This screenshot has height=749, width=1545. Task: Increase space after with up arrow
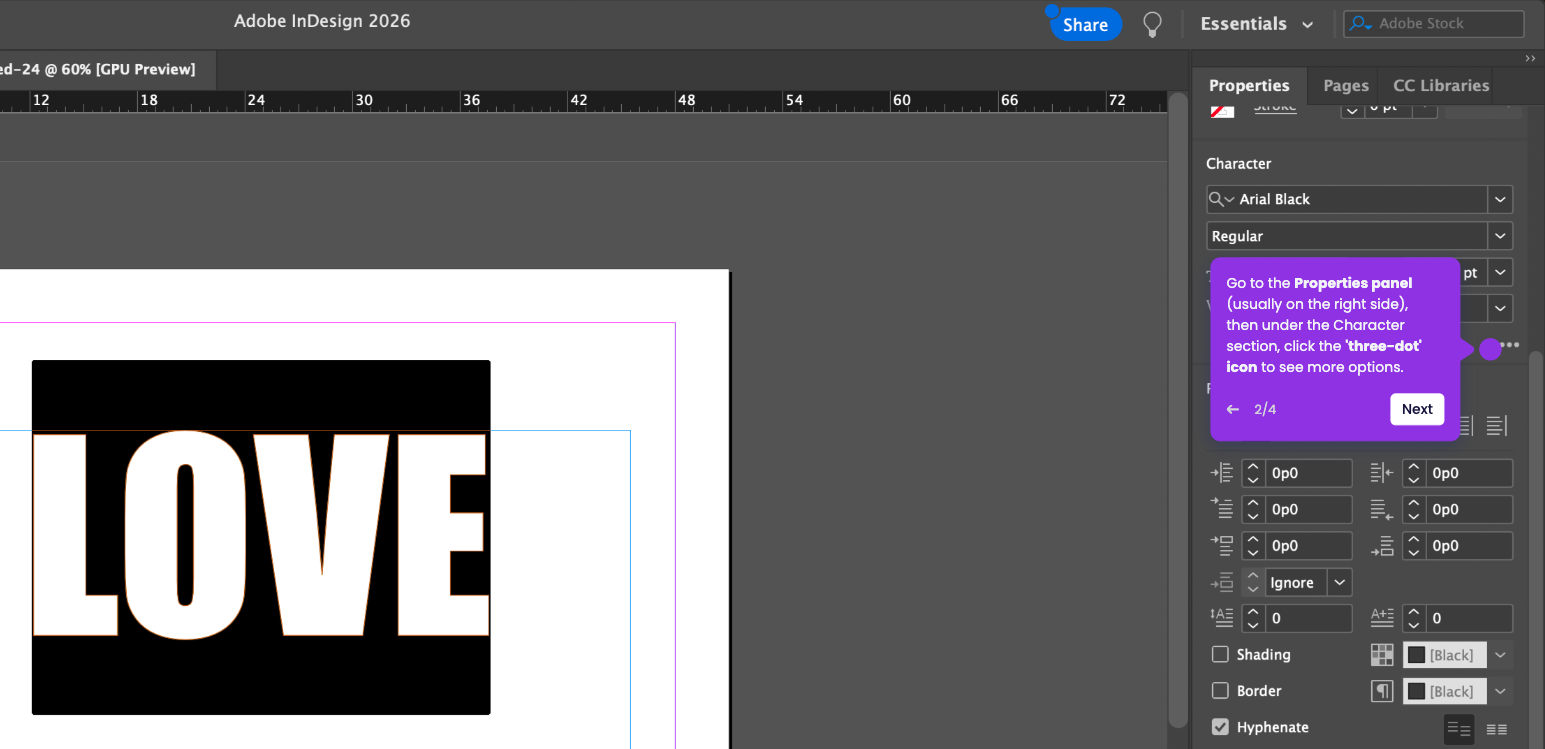(x=1413, y=539)
